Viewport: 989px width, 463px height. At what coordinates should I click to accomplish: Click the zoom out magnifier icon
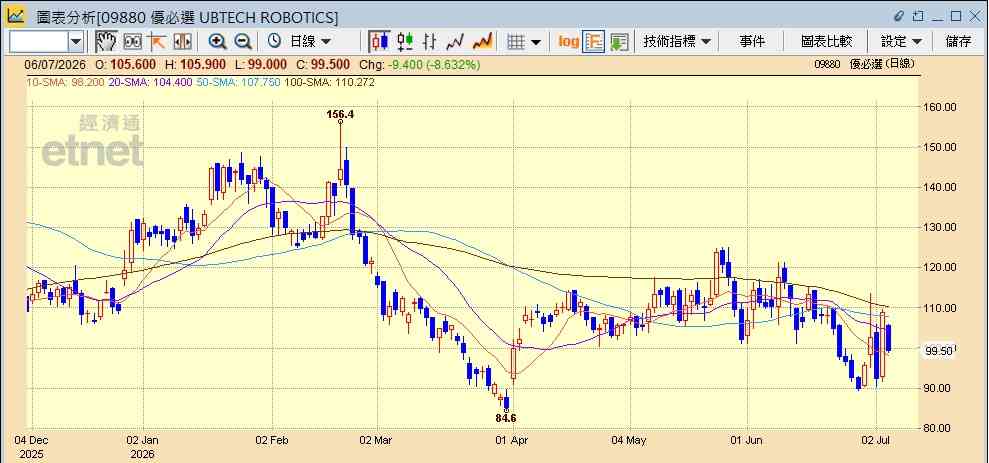243,42
